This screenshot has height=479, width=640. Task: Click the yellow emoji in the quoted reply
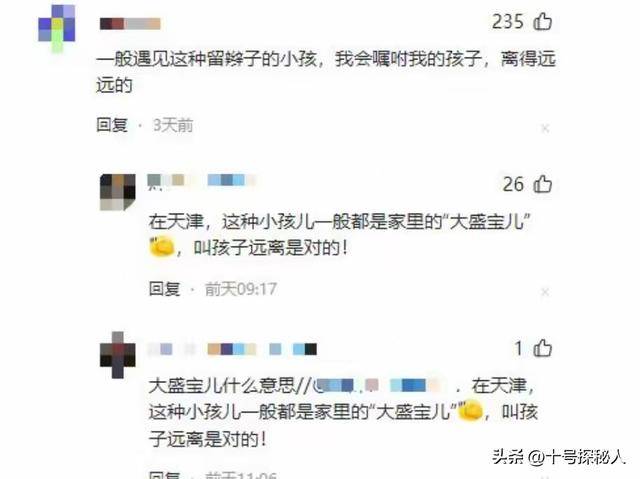pyautogui.click(x=471, y=410)
